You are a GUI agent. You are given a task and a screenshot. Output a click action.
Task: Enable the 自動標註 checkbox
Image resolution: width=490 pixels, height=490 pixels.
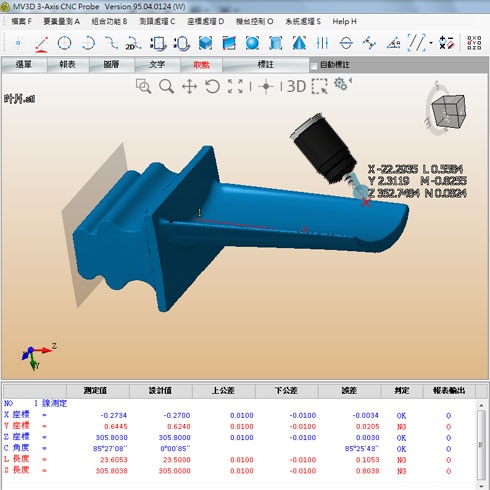pyautogui.click(x=314, y=65)
